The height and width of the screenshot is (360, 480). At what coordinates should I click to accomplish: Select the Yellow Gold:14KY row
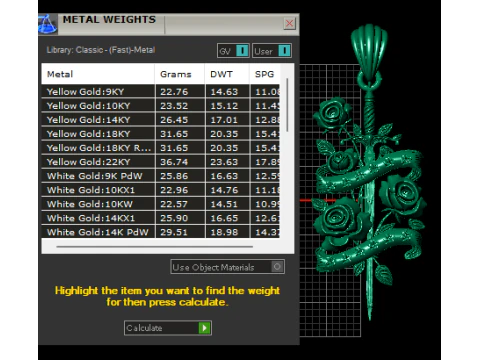click(161, 120)
